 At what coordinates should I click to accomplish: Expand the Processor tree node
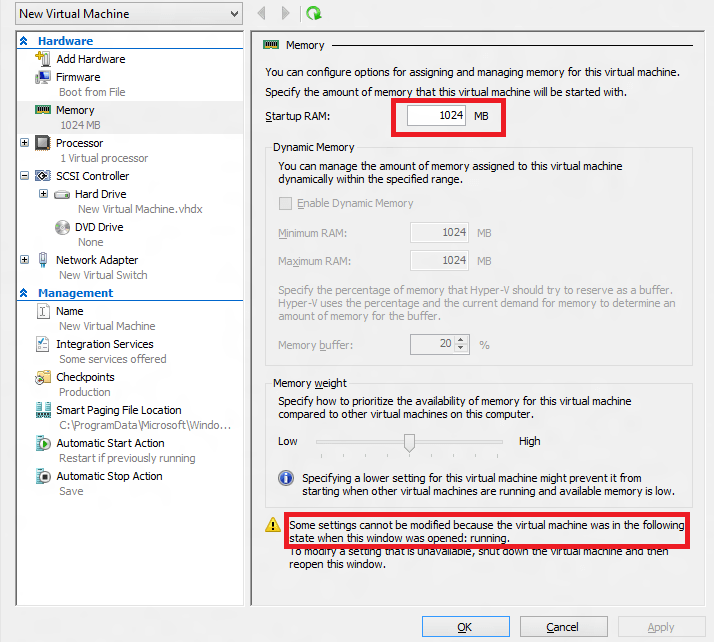(x=24, y=143)
